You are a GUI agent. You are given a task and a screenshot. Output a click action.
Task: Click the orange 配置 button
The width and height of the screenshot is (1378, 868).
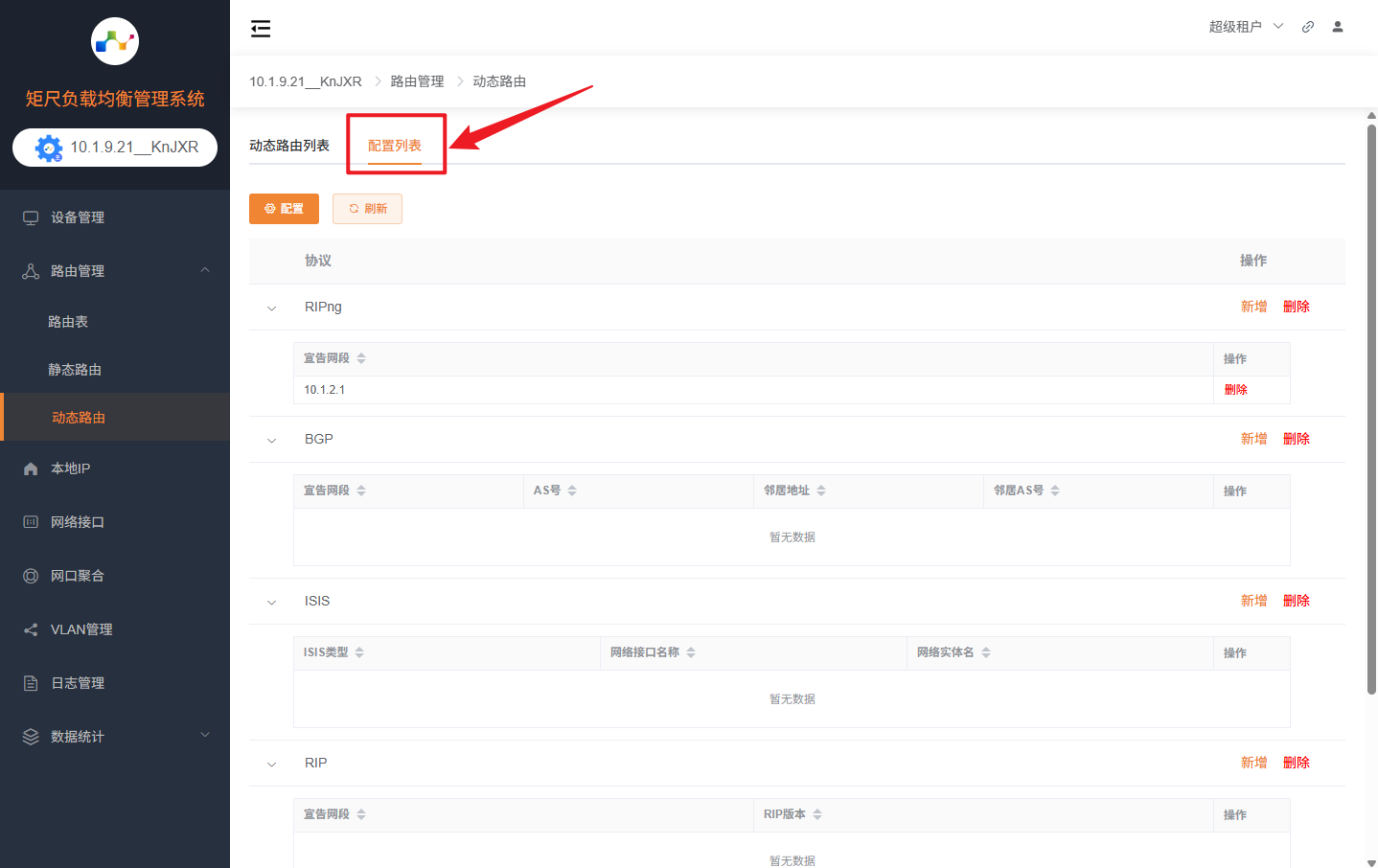click(284, 209)
